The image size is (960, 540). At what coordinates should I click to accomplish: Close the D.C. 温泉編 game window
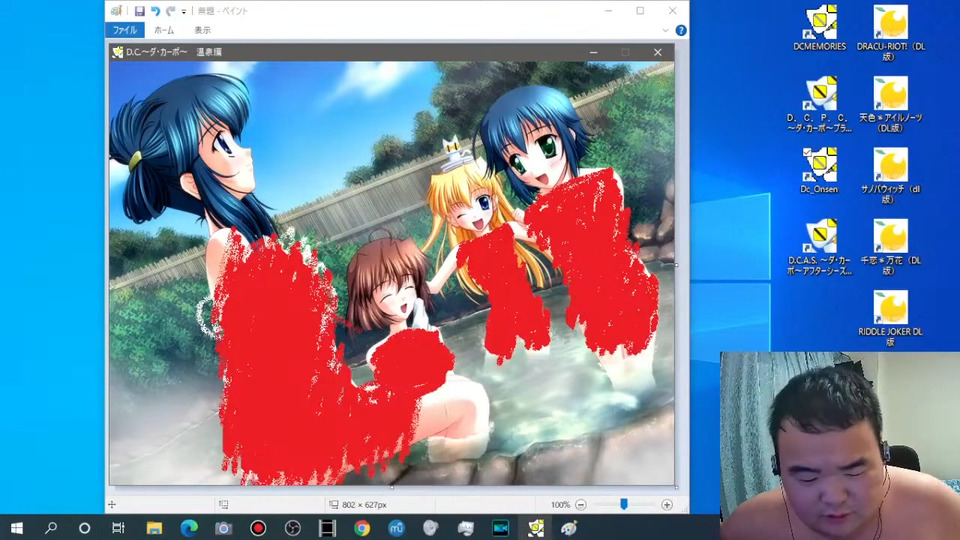click(658, 53)
